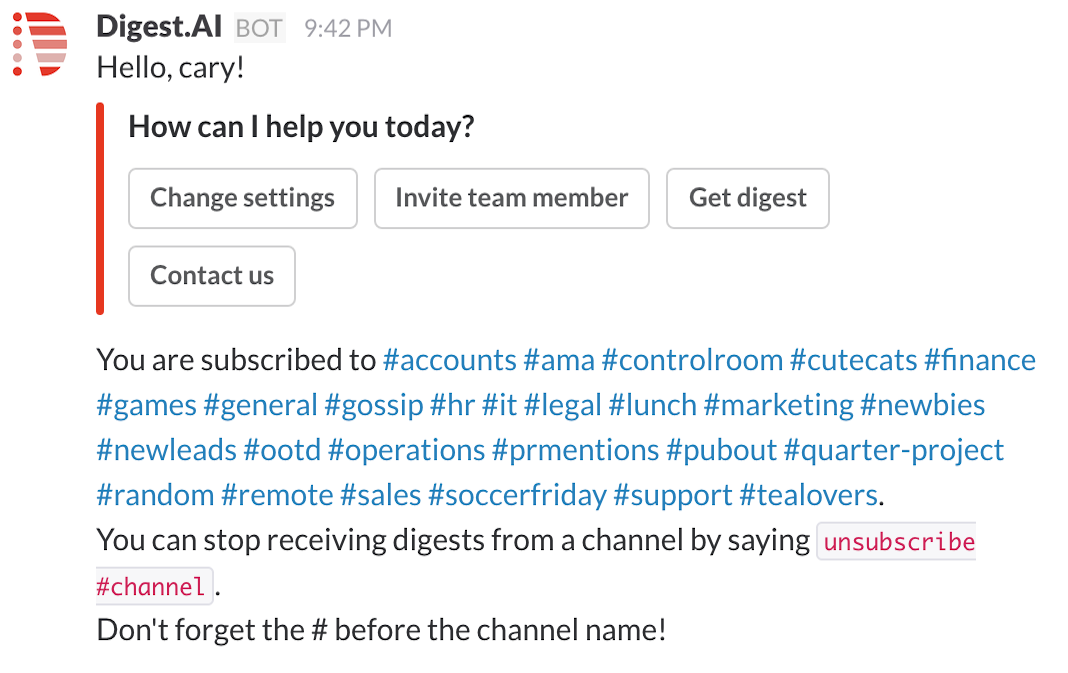Select the #support channel link
The height and width of the screenshot is (673, 1068).
point(673,495)
